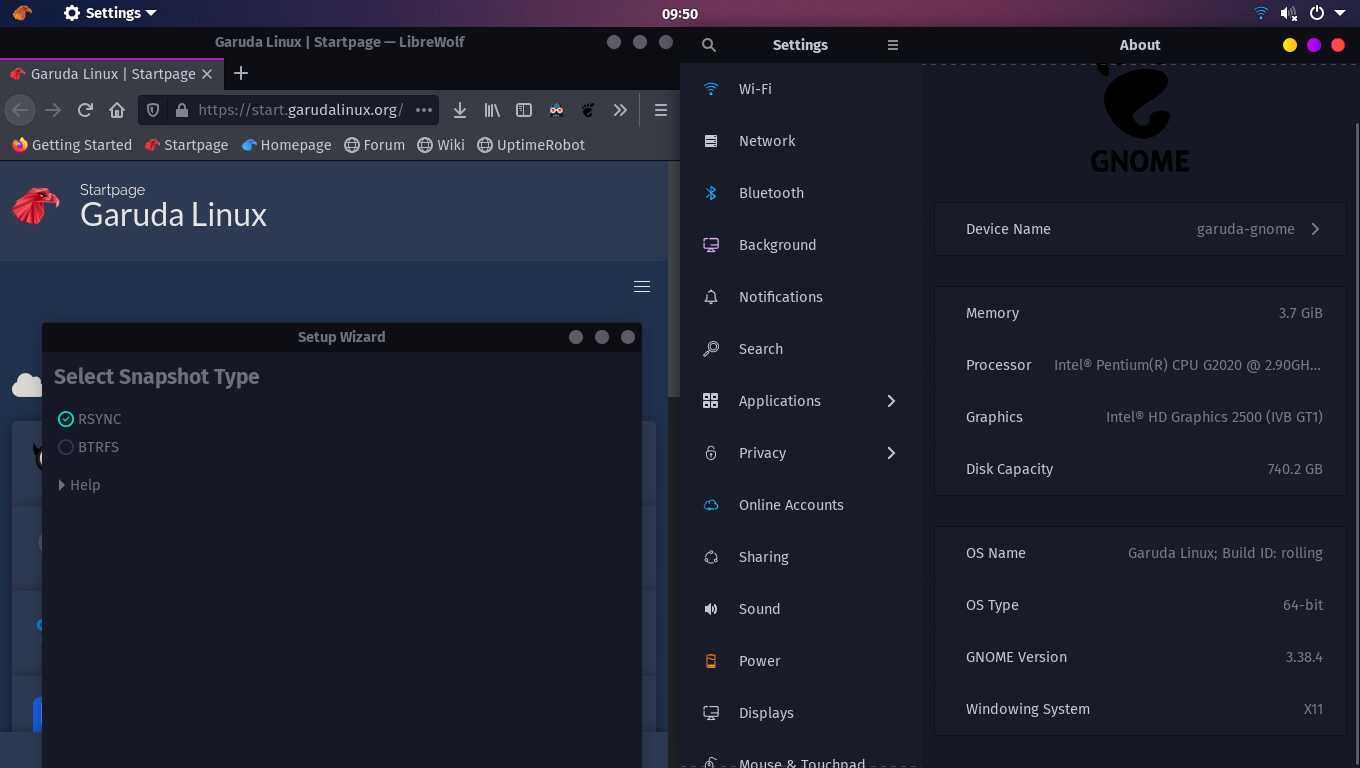Click the power icon in top bar
Screen dimensions: 1360x768
[x=1317, y=13]
